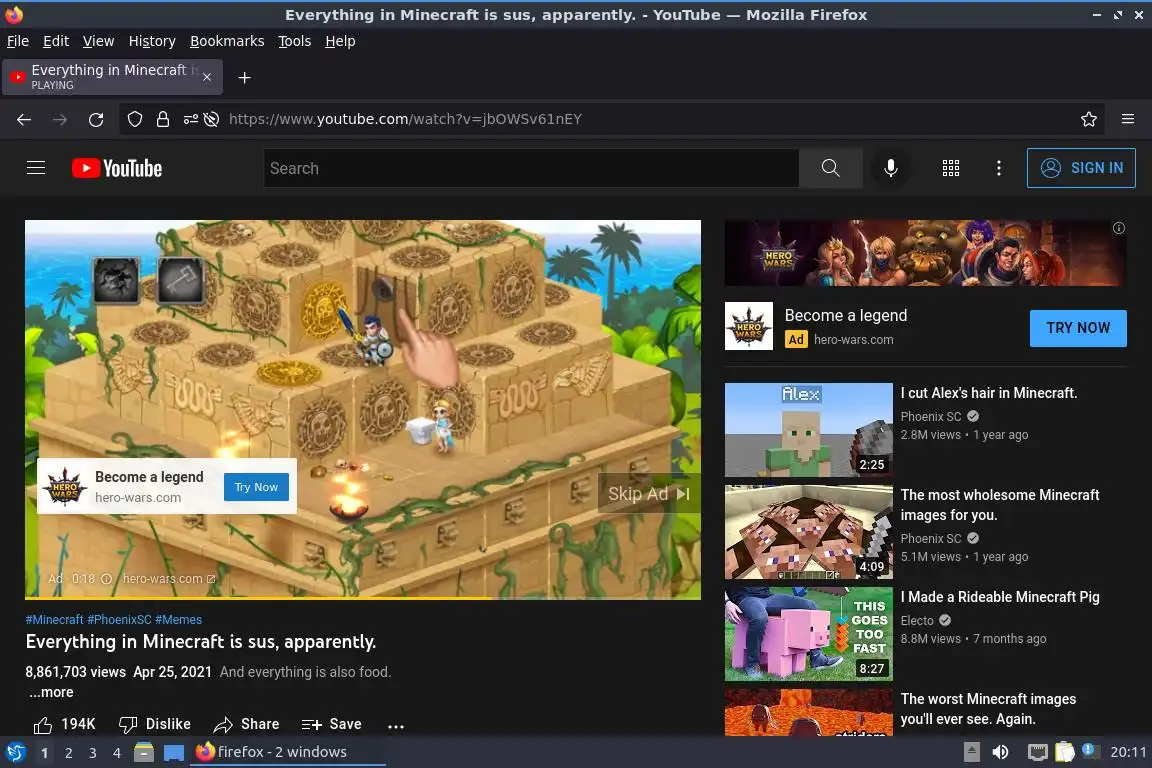Click the SIGN IN button
1152x768 pixels.
click(x=1081, y=168)
